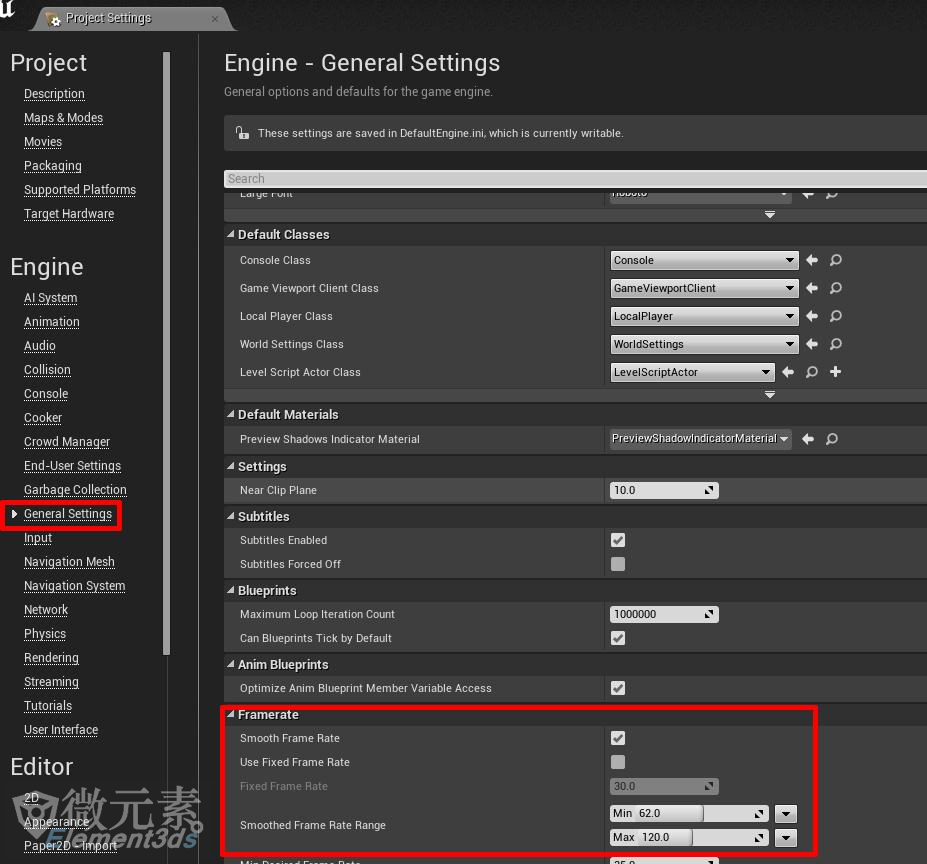This screenshot has width=927, height=864.
Task: Open Supported Platforms settings
Action: (x=80, y=190)
